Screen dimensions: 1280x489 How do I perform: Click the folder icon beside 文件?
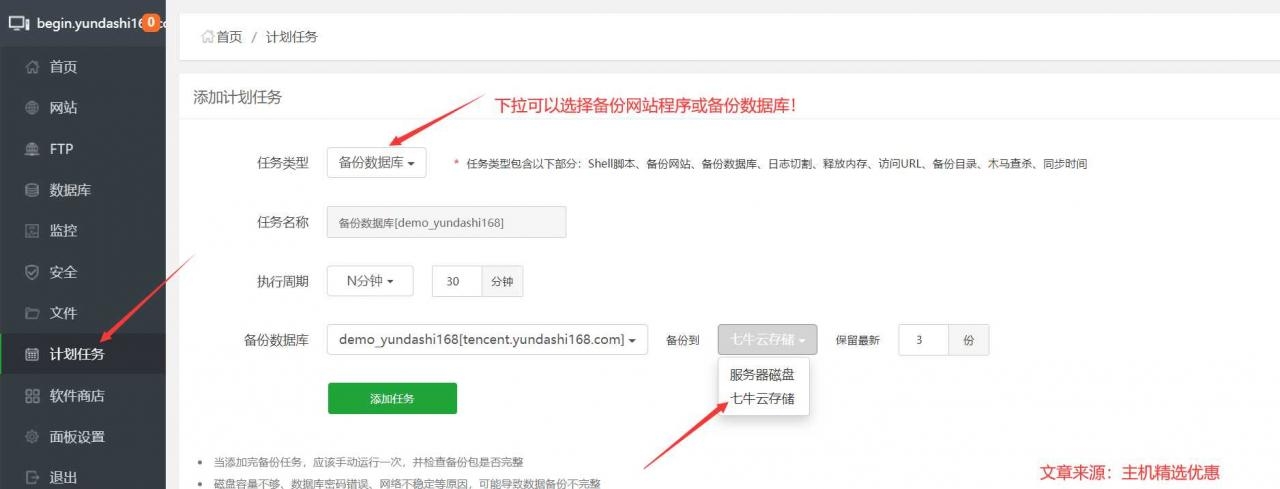click(32, 313)
